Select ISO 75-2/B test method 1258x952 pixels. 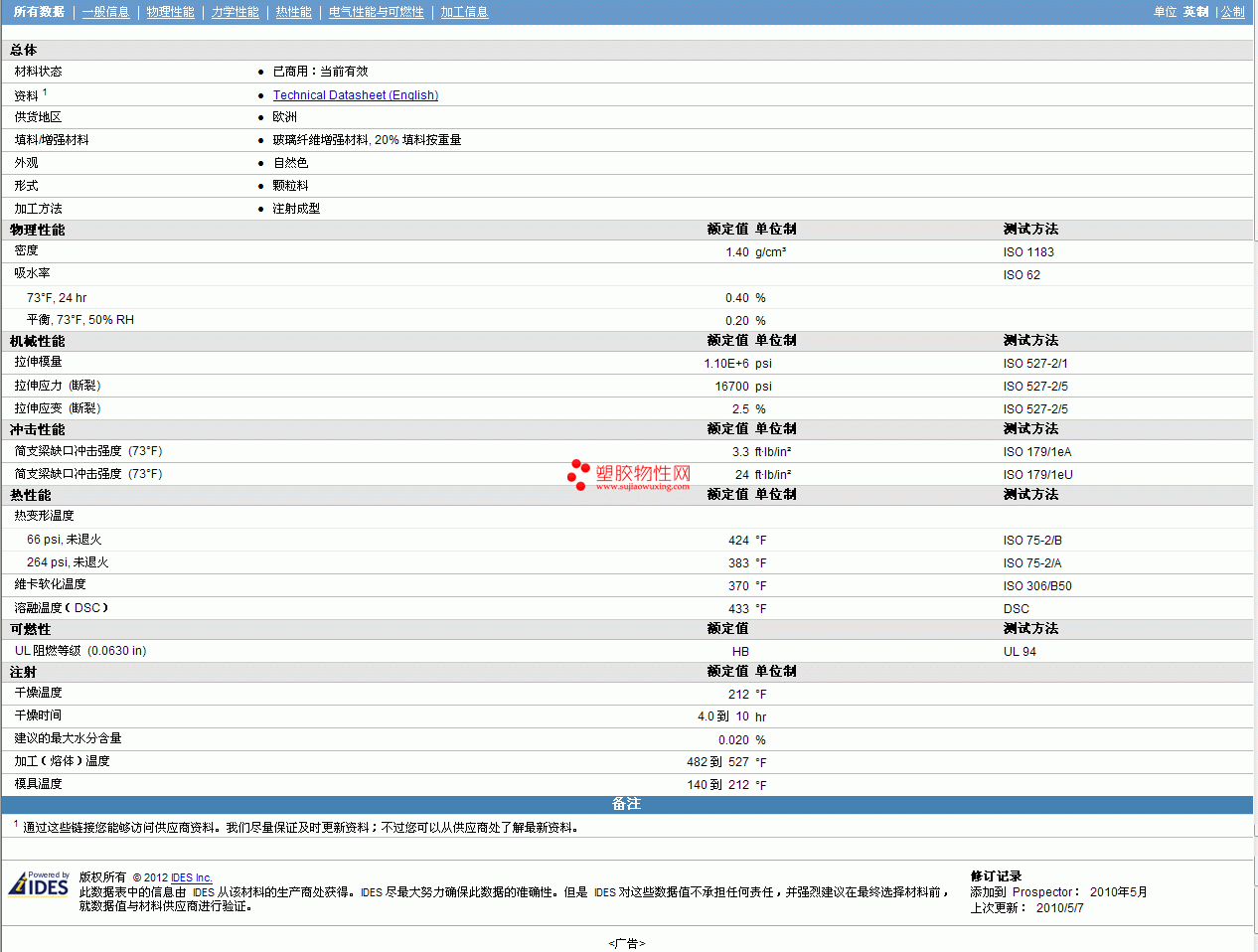[x=1032, y=541]
